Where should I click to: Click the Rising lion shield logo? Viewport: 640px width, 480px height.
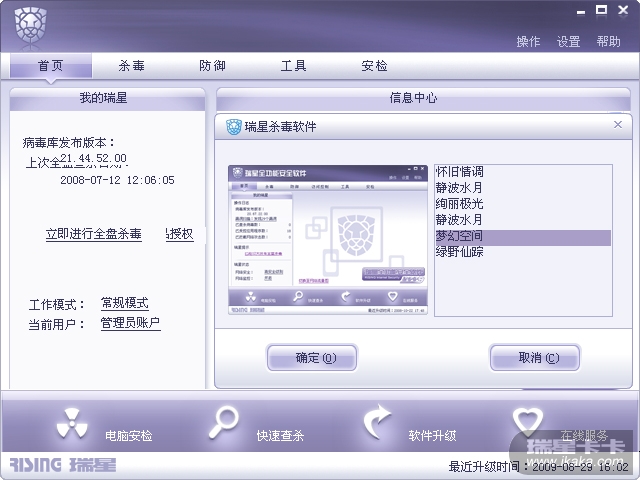click(x=31, y=25)
